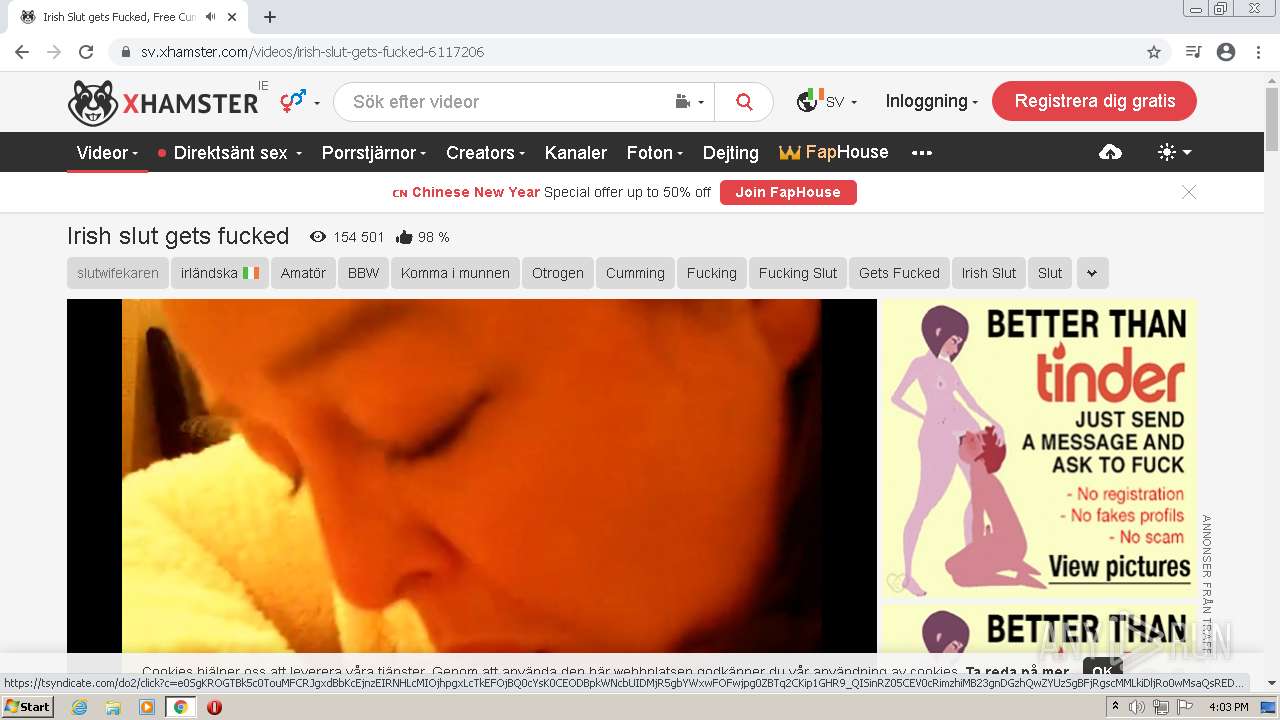Show hidden tray icons arrow
This screenshot has height=720, width=1280.
(x=1115, y=707)
